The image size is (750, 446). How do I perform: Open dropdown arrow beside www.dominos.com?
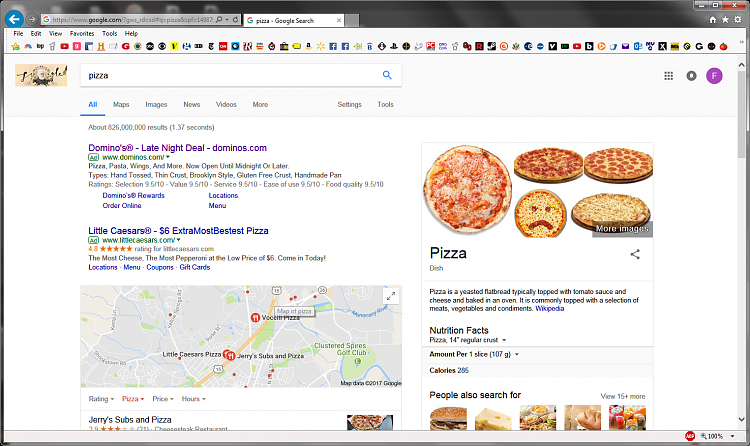tap(168, 157)
